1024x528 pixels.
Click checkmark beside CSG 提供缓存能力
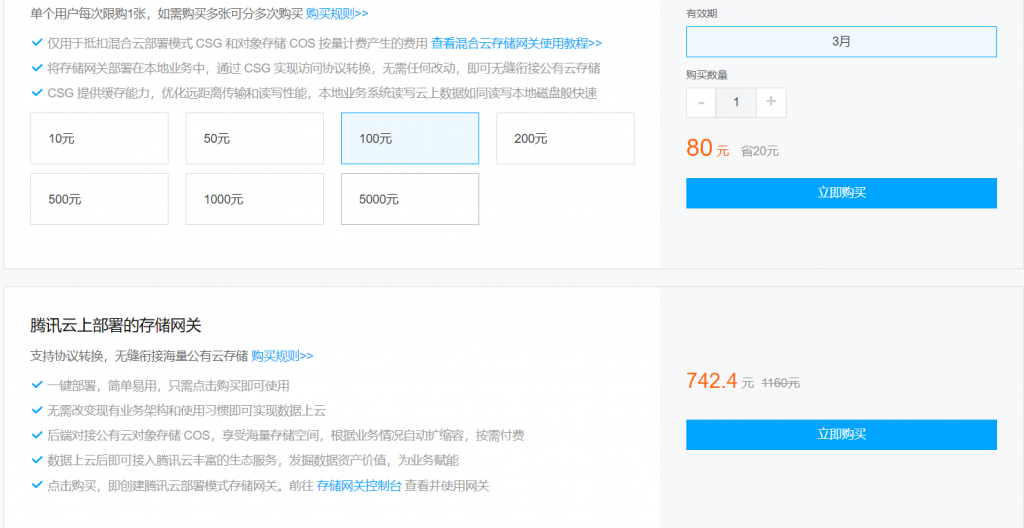pyautogui.click(x=37, y=93)
